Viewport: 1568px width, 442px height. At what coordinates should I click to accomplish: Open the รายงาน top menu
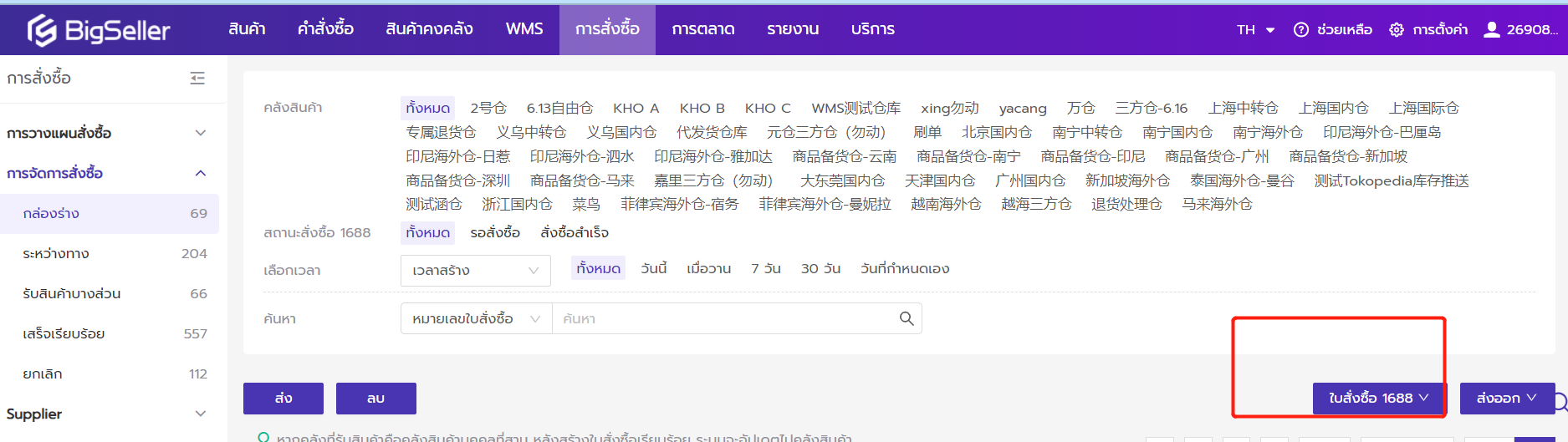(x=792, y=29)
